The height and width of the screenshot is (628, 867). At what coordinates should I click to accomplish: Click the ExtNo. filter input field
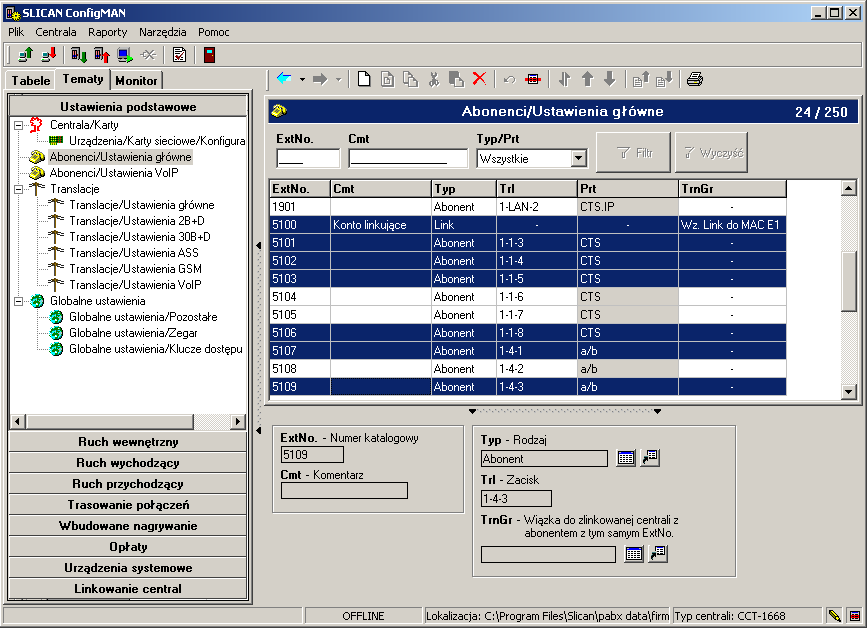point(308,159)
